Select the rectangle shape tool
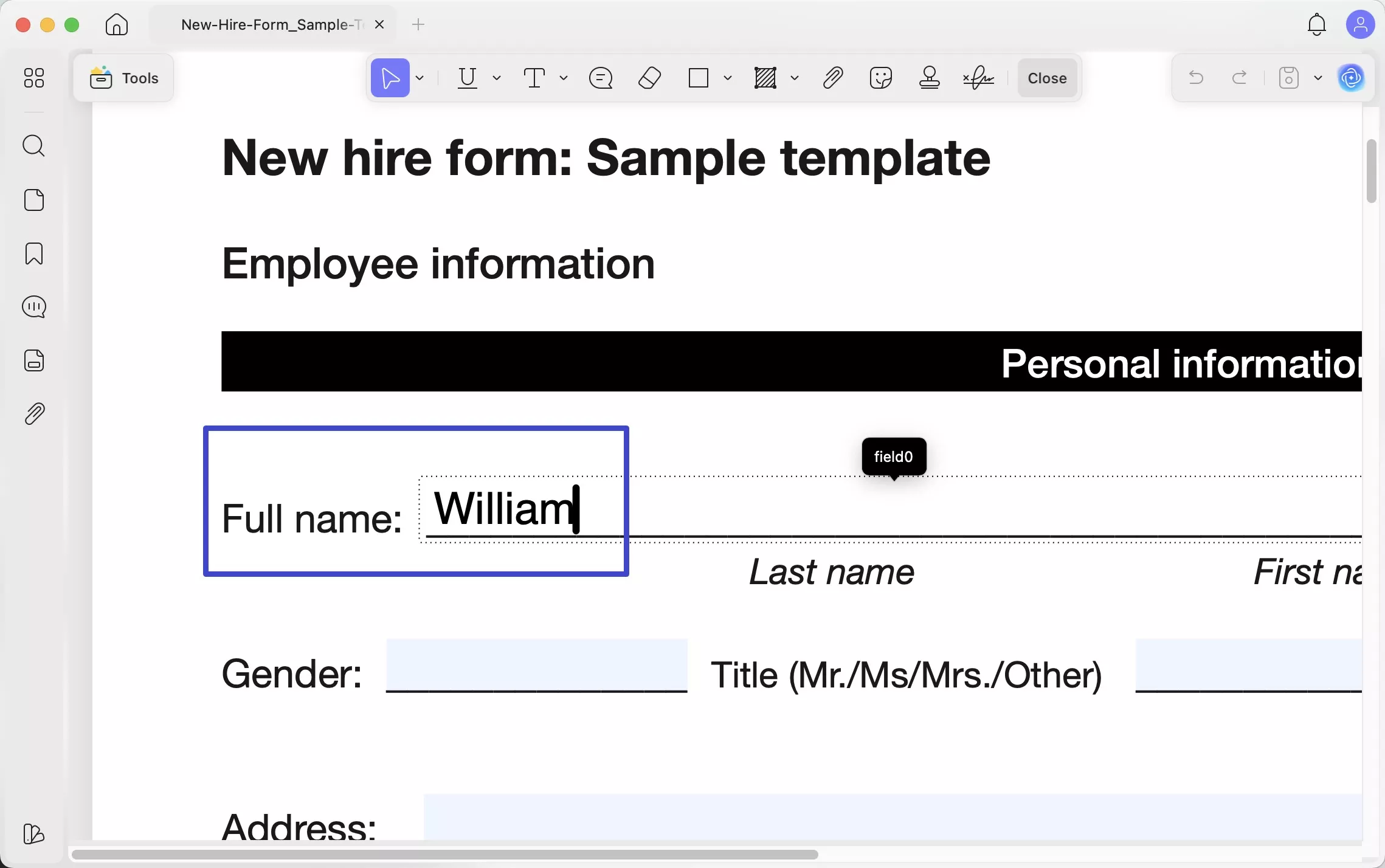This screenshot has width=1385, height=868. click(697, 78)
